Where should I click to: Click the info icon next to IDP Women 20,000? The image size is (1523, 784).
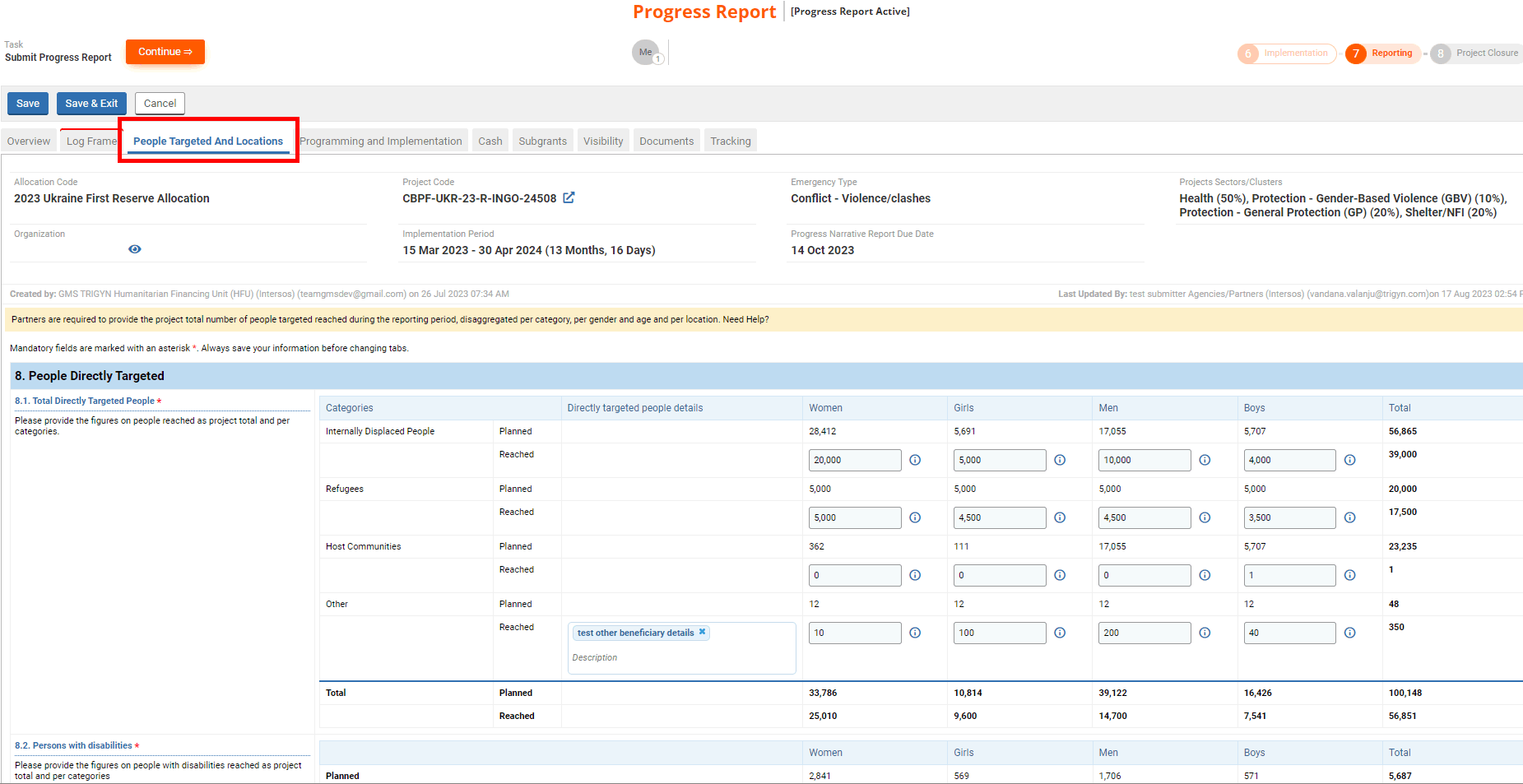tap(915, 460)
